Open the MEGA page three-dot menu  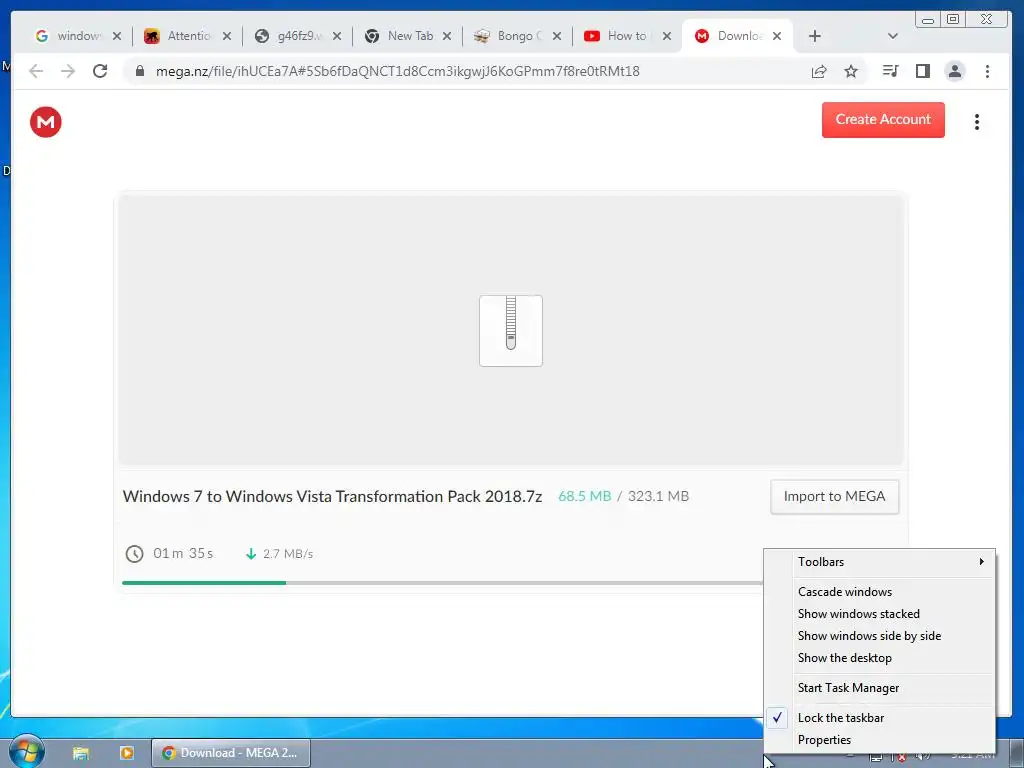[977, 122]
